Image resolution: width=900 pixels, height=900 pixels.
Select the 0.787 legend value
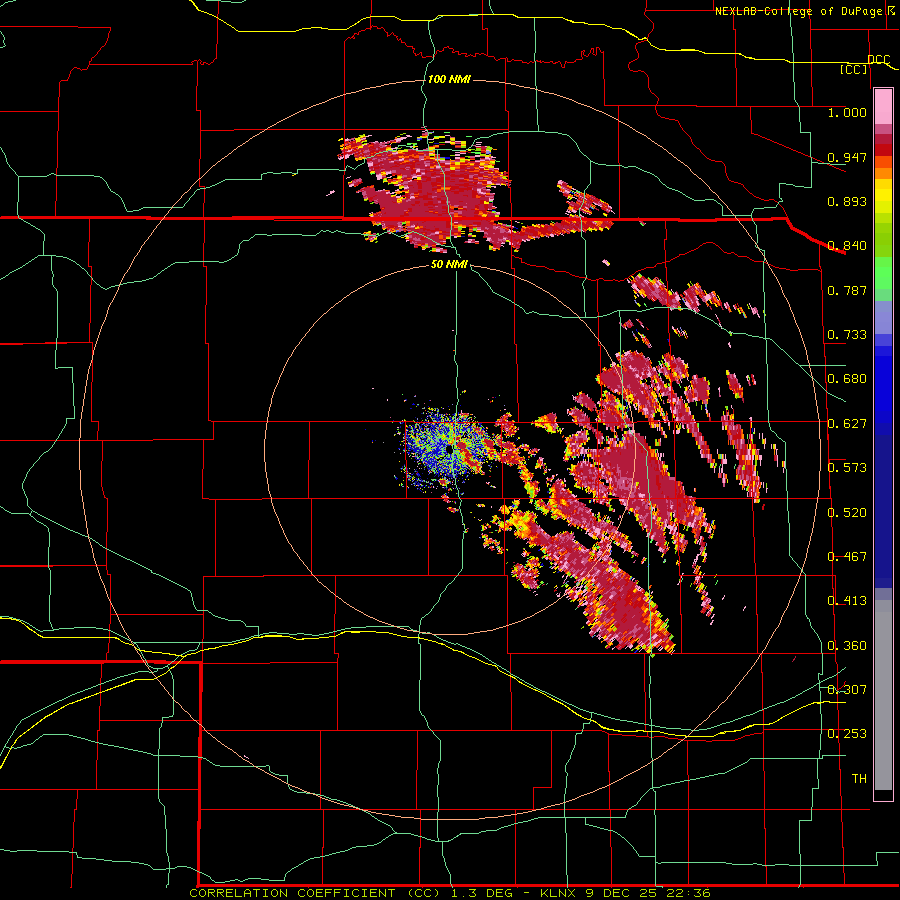(847, 290)
